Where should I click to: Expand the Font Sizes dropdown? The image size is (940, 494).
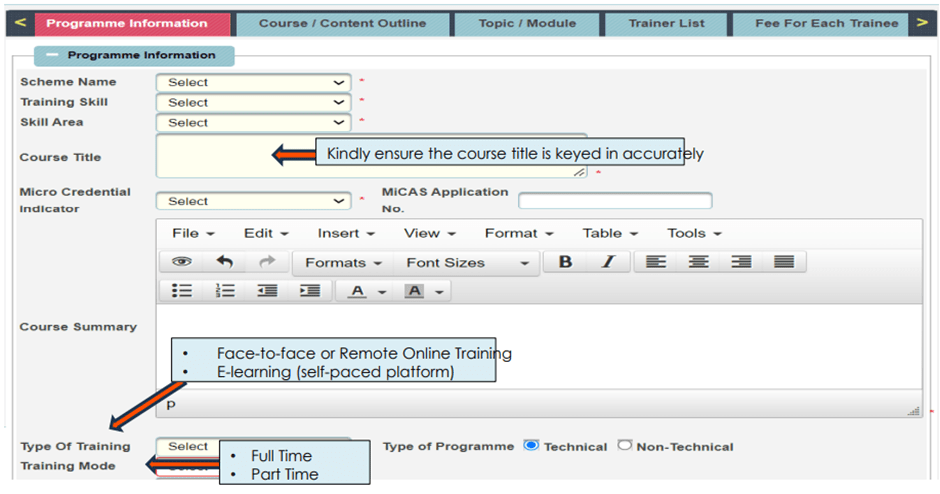[467, 263]
